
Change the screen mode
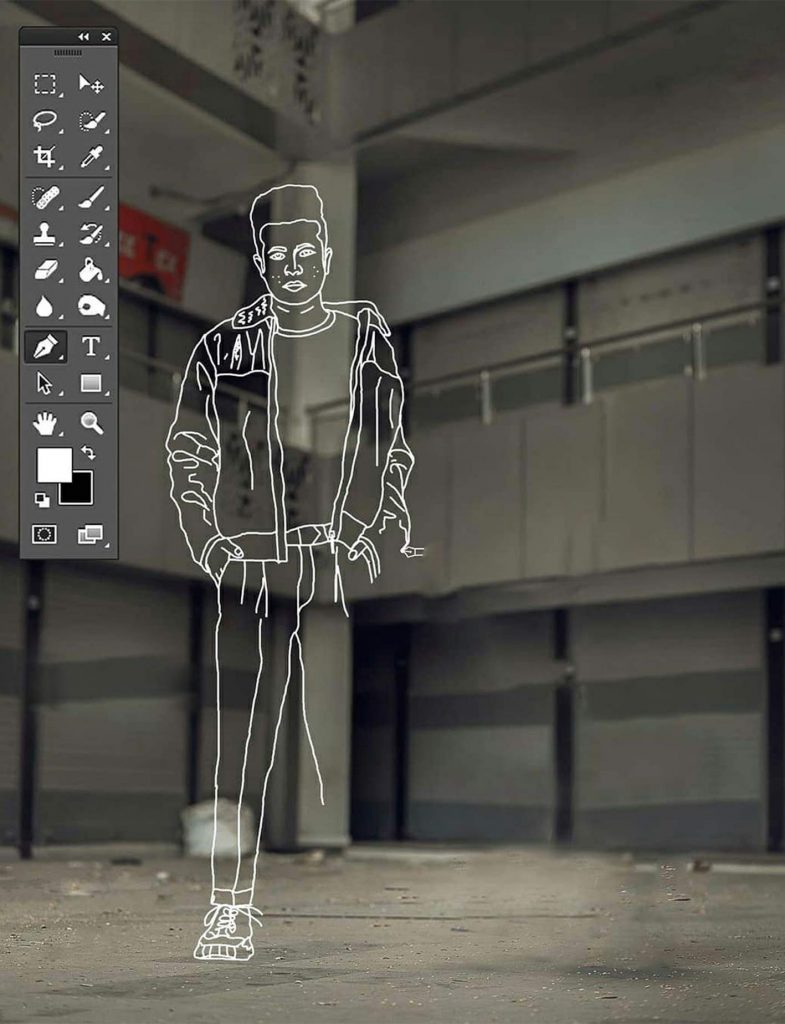(x=90, y=534)
